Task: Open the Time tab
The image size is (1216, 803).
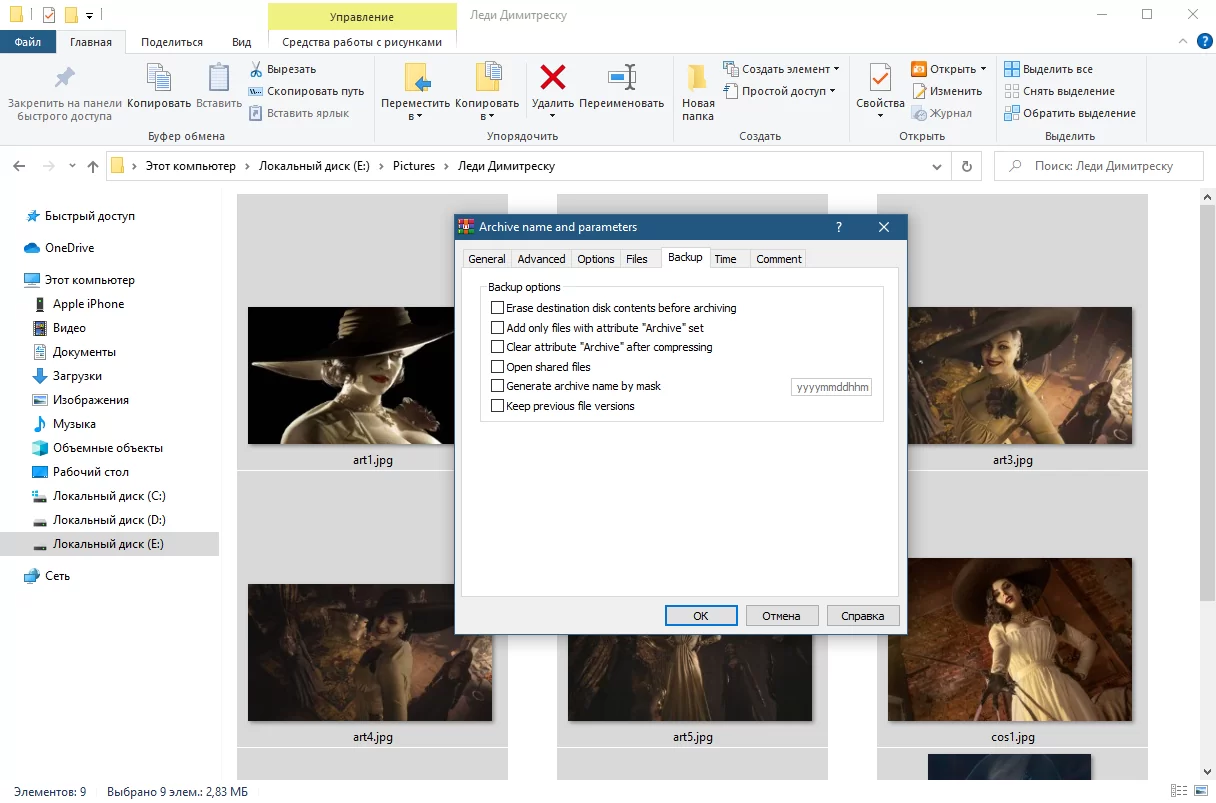Action: click(726, 259)
